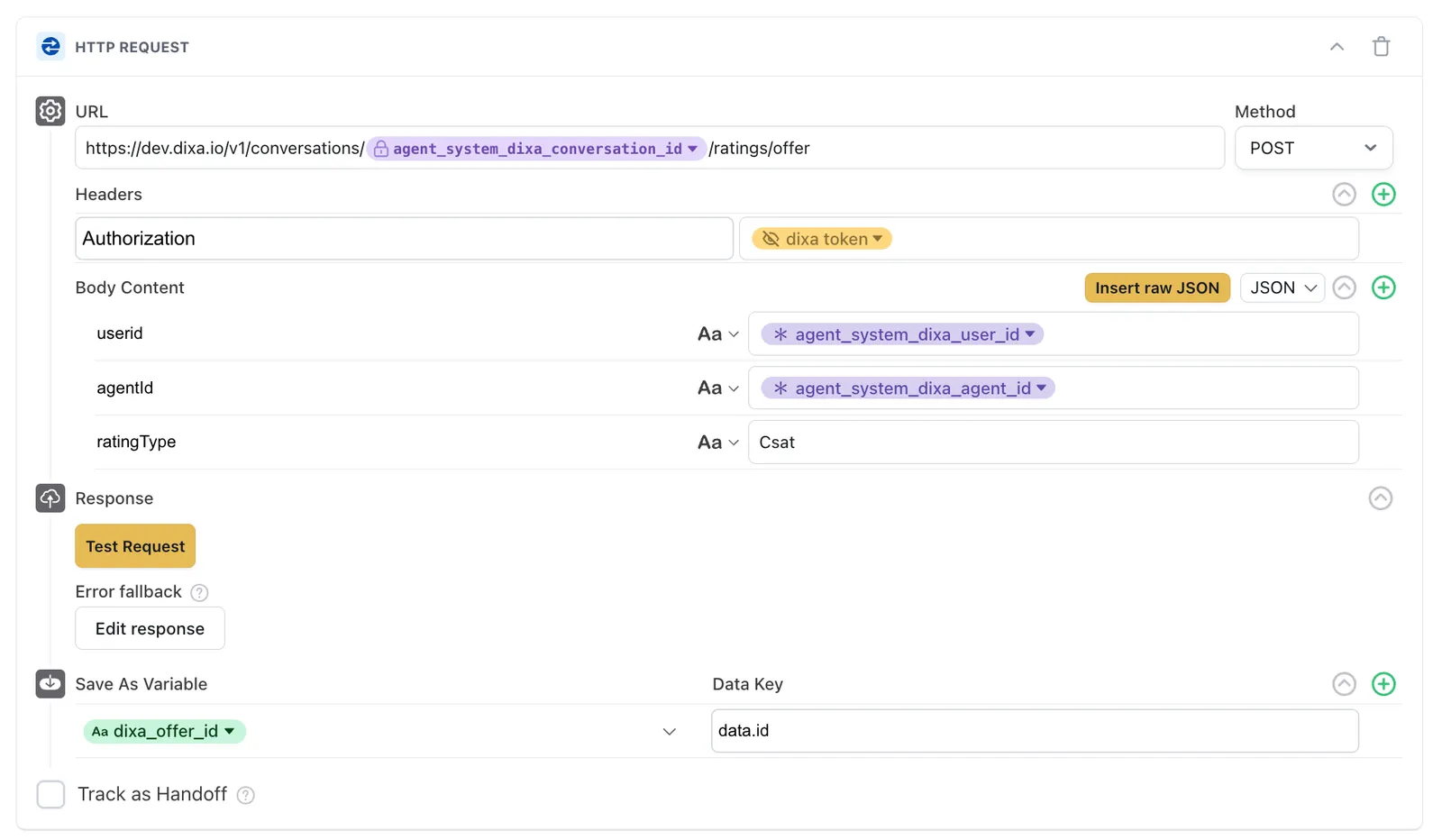Viewport: 1442px width, 840px height.
Task: Collapse the Headers section
Action: (1344, 194)
